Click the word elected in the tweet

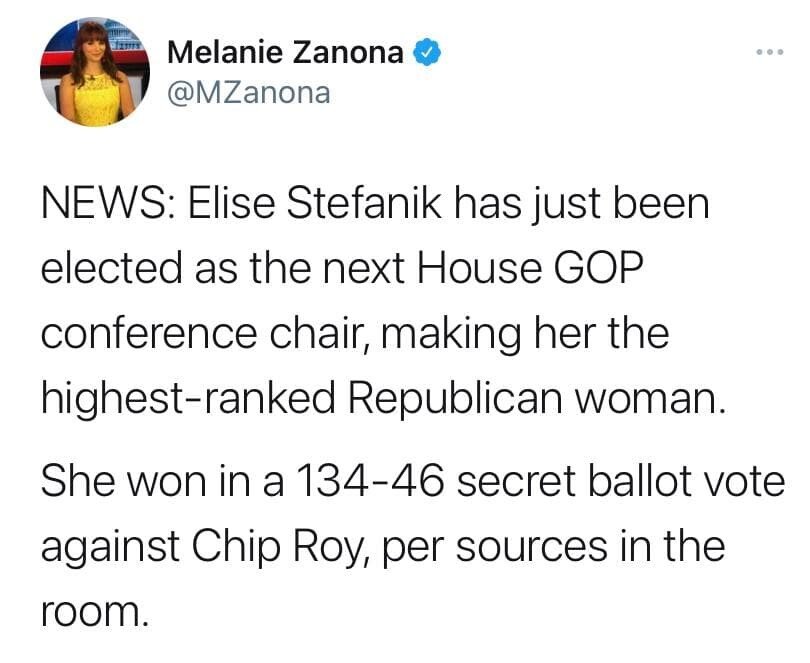[99, 269]
